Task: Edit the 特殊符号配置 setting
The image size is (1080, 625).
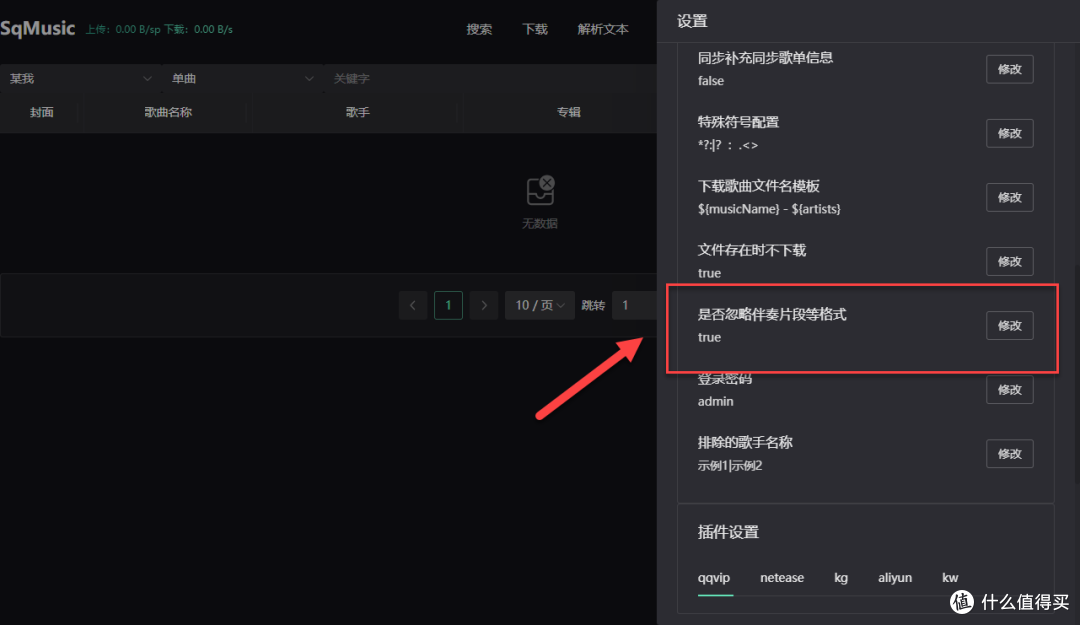Action: tap(1009, 133)
